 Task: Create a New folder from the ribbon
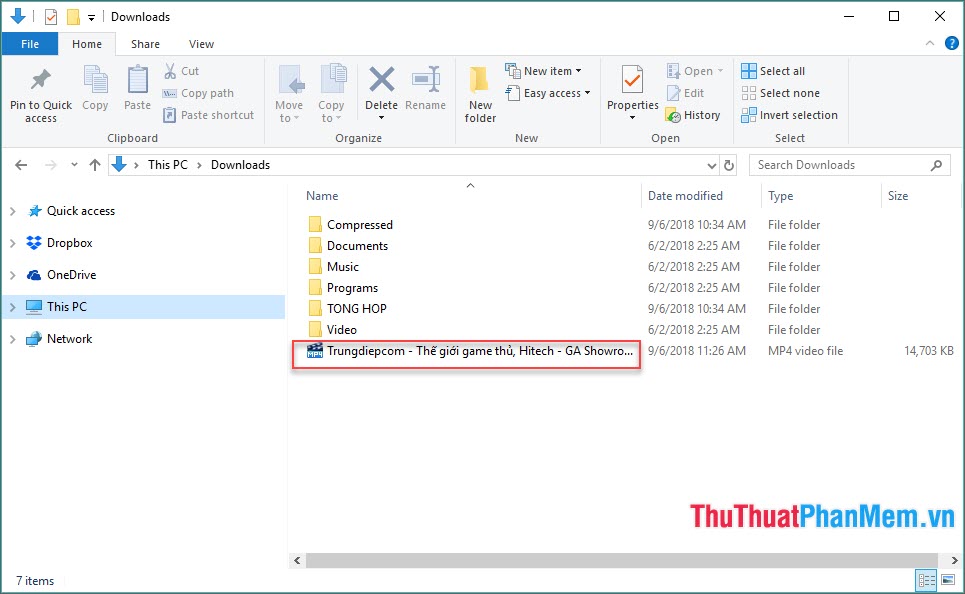[x=479, y=90]
